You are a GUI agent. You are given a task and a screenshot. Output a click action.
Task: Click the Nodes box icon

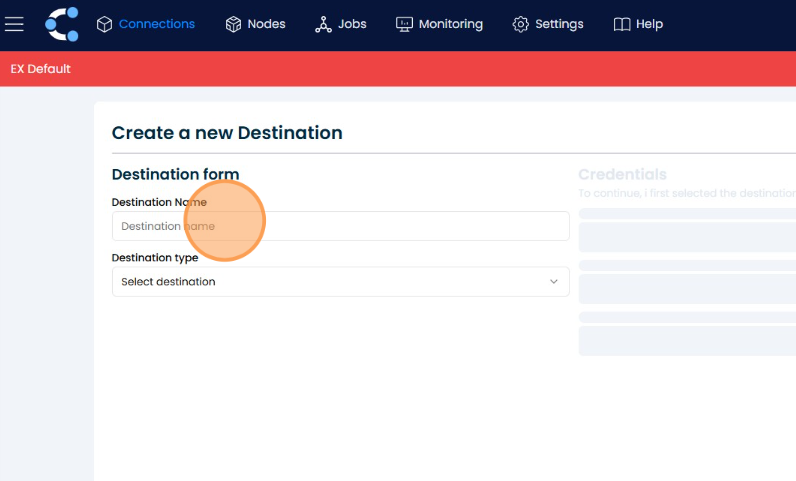[233, 24]
